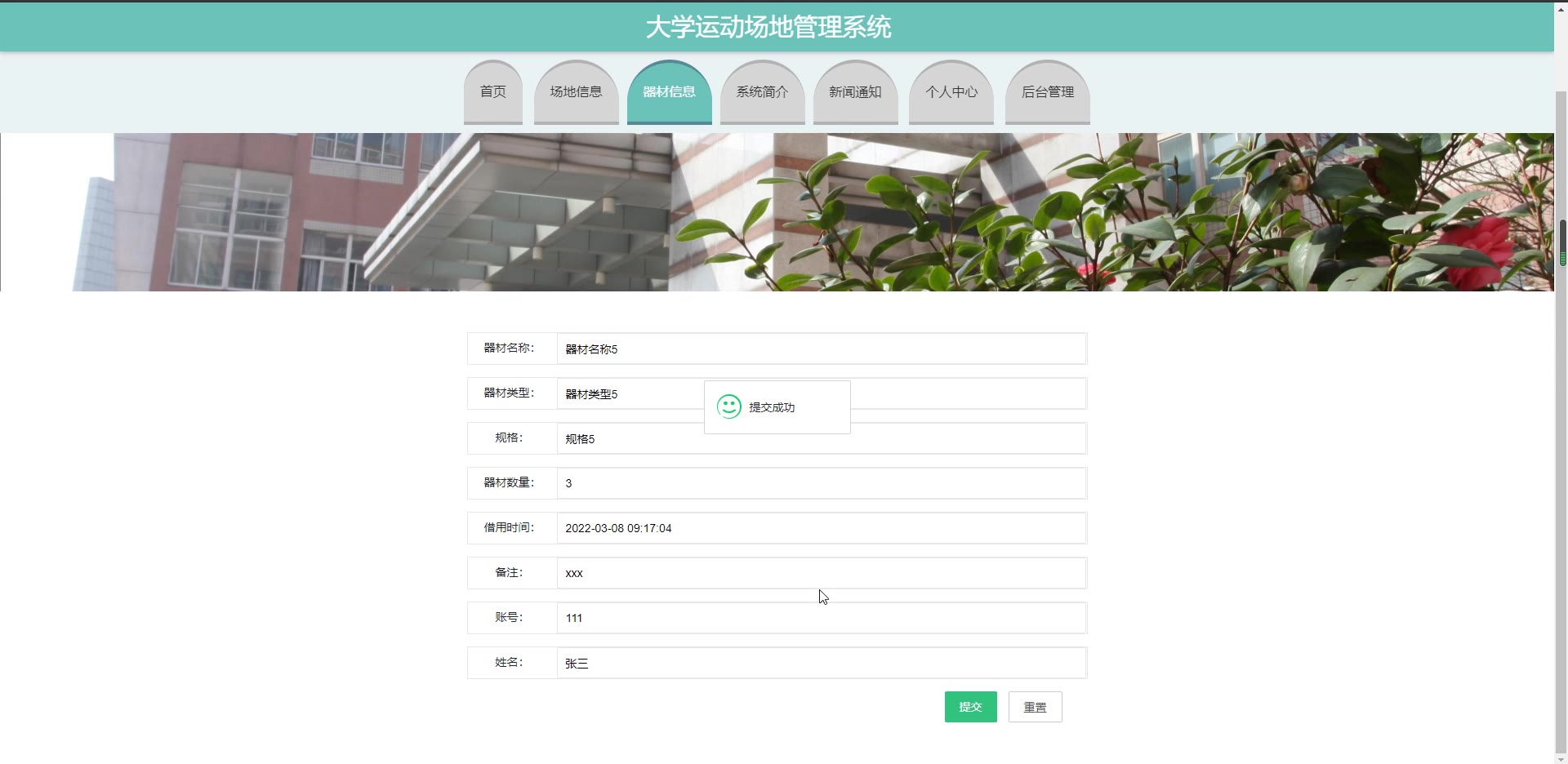The width and height of the screenshot is (1568, 764).
Task: Click the 大学运动场地管理系统 header title
Action: [x=768, y=28]
